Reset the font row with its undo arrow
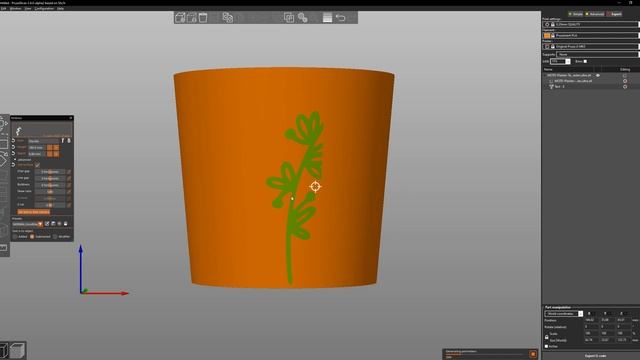This screenshot has width=640, height=360. coord(13,141)
